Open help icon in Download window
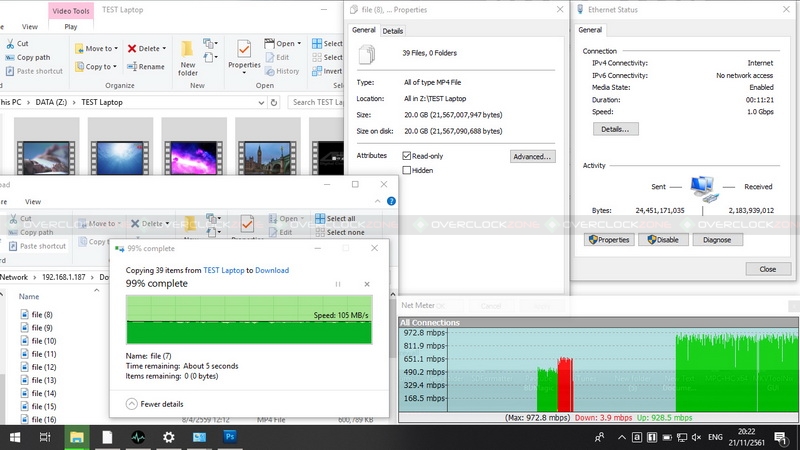Screen dimensions: 800x450 [x=391, y=201]
